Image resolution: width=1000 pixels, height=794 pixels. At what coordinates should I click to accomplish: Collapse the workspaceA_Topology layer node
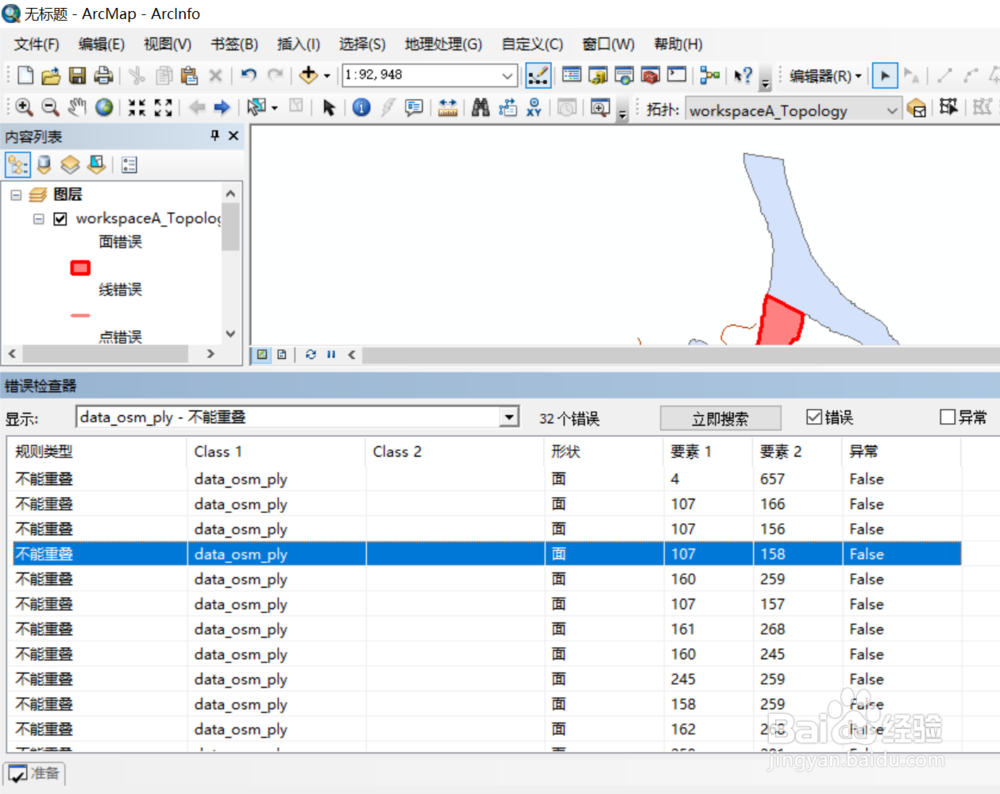point(38,219)
